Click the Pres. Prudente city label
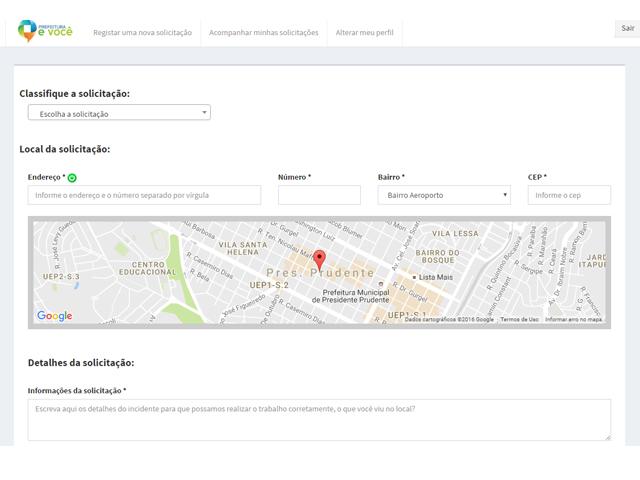The height and width of the screenshot is (480, 640). 320,273
